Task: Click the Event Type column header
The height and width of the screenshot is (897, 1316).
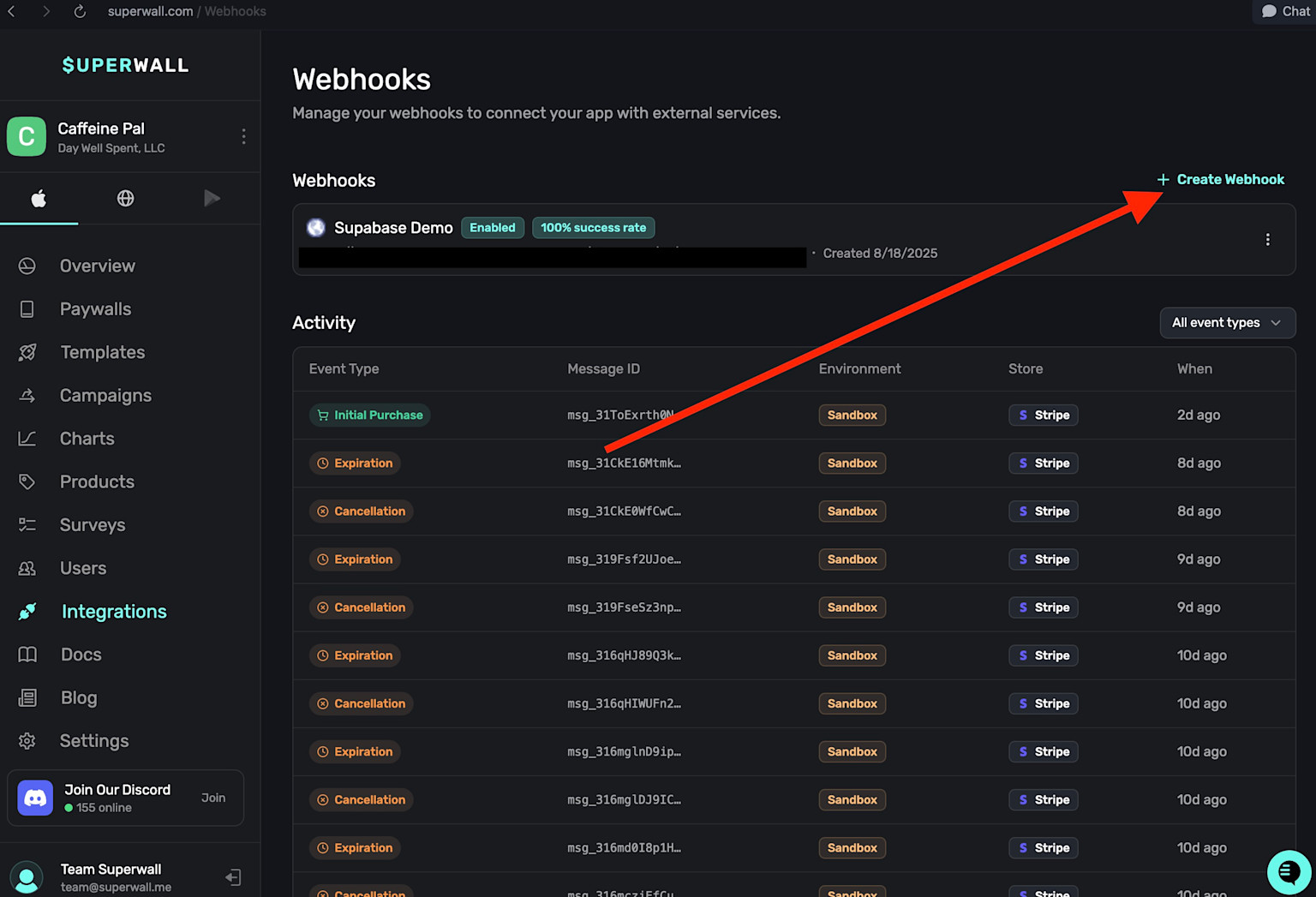Action: tap(344, 368)
